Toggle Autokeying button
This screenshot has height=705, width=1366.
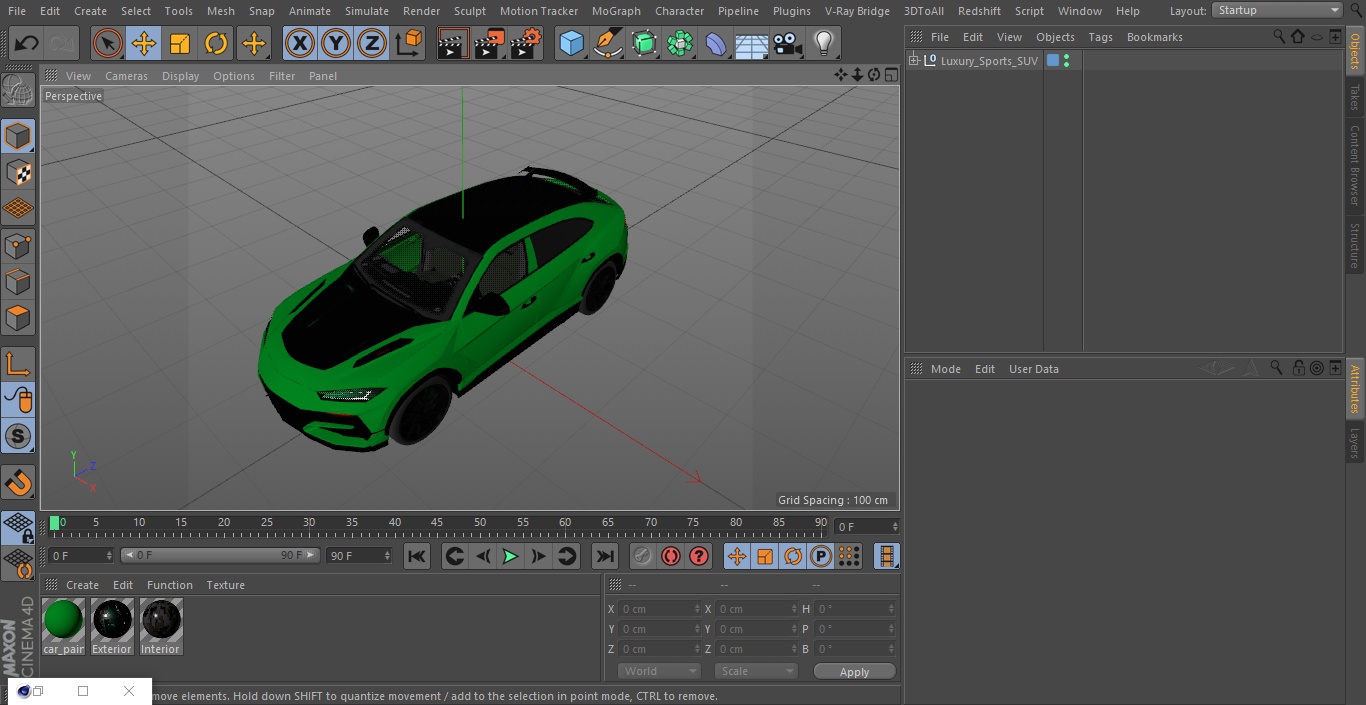(x=671, y=556)
